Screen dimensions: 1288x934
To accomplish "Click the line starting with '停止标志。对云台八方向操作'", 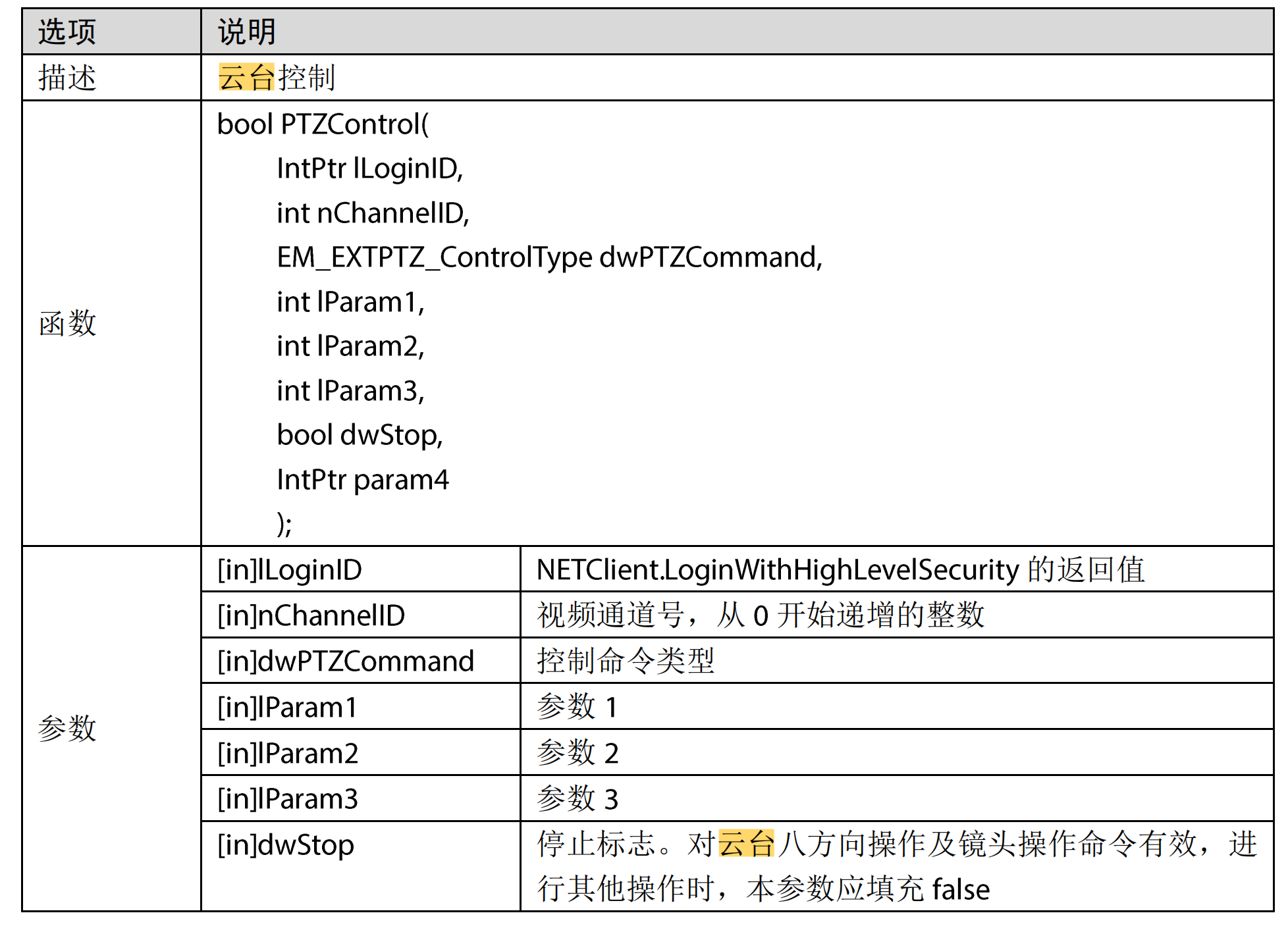I will tap(898, 844).
